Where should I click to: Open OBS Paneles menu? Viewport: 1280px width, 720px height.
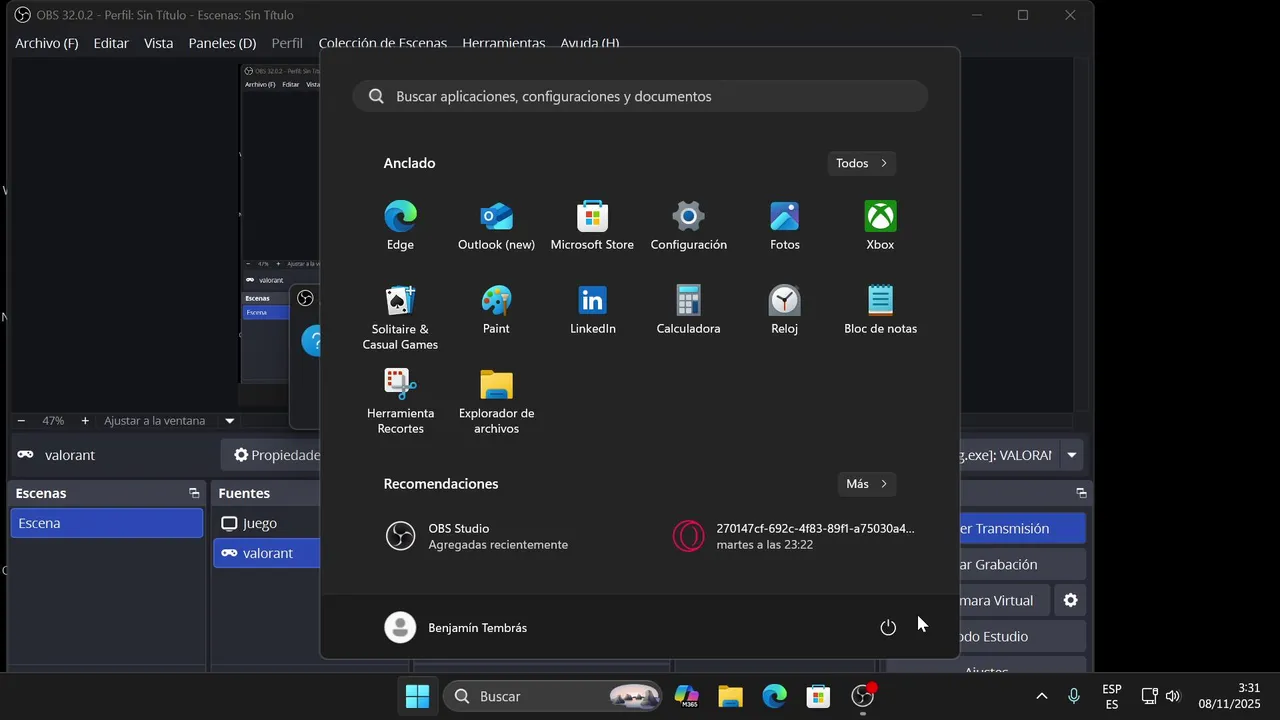(222, 43)
